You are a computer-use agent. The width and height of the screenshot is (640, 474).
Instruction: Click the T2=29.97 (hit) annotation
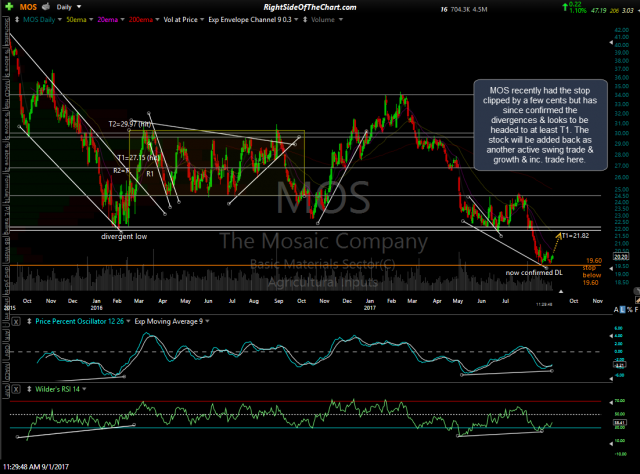[x=130, y=124]
